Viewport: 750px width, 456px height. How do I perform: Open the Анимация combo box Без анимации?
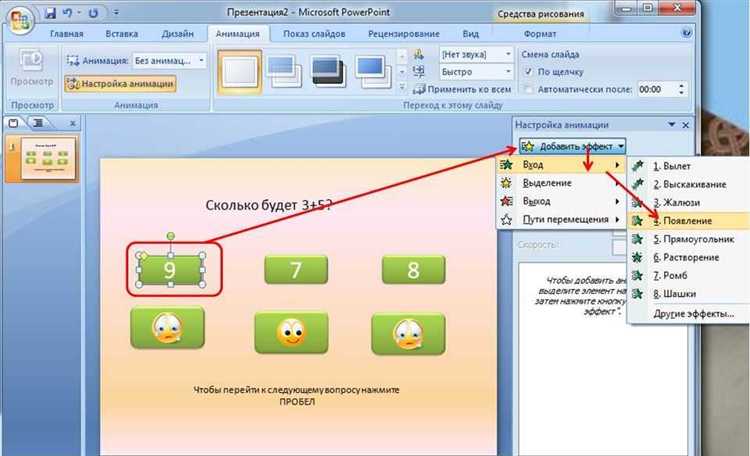tap(169, 61)
